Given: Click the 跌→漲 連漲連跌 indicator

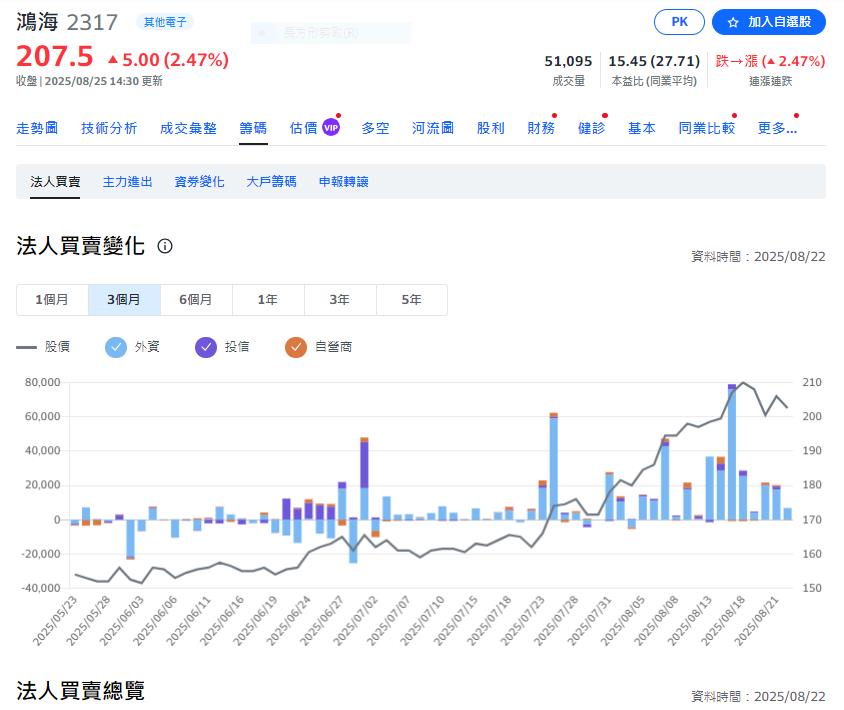Looking at the screenshot, I should [770, 61].
